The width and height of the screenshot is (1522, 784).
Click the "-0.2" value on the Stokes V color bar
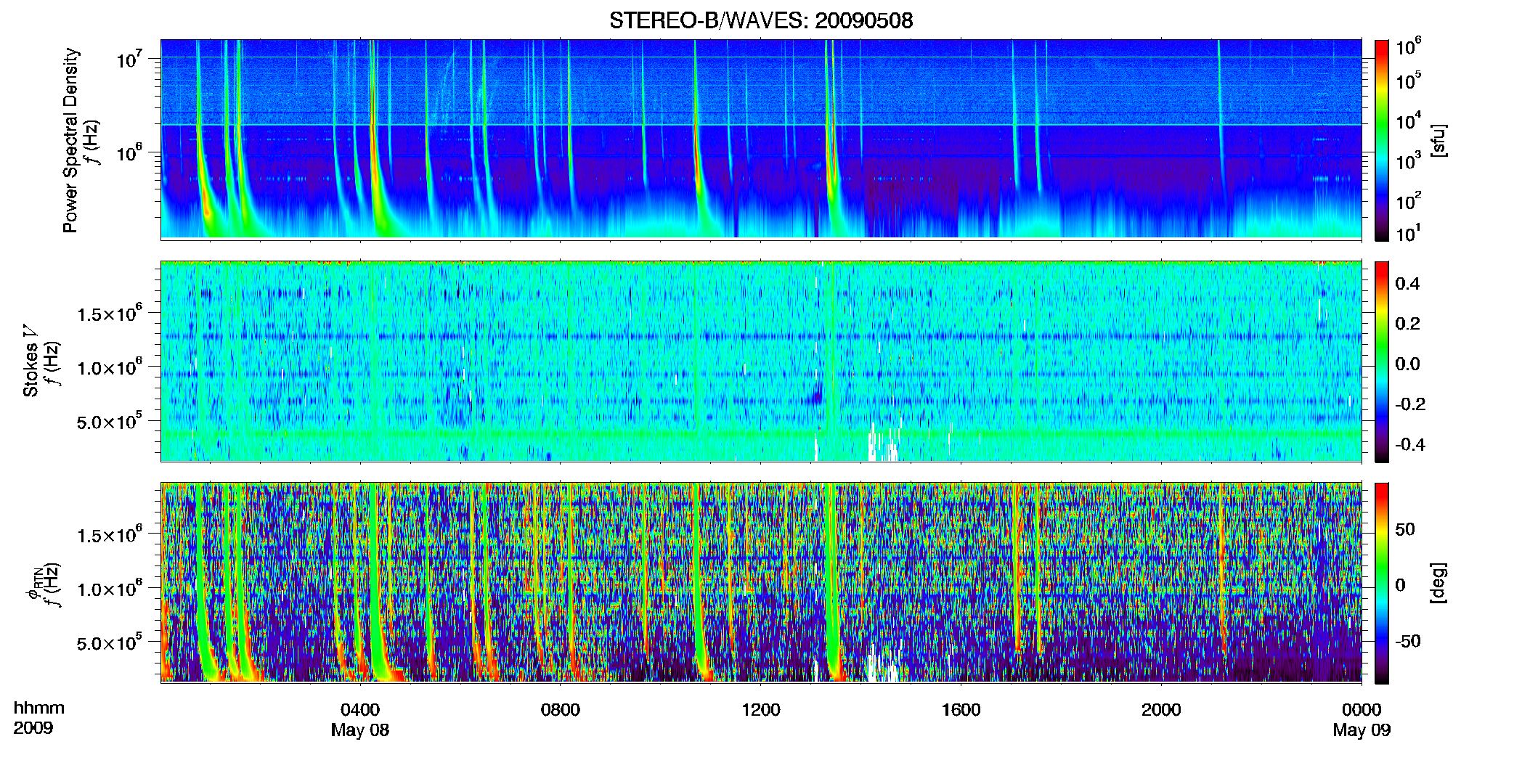click(1410, 404)
